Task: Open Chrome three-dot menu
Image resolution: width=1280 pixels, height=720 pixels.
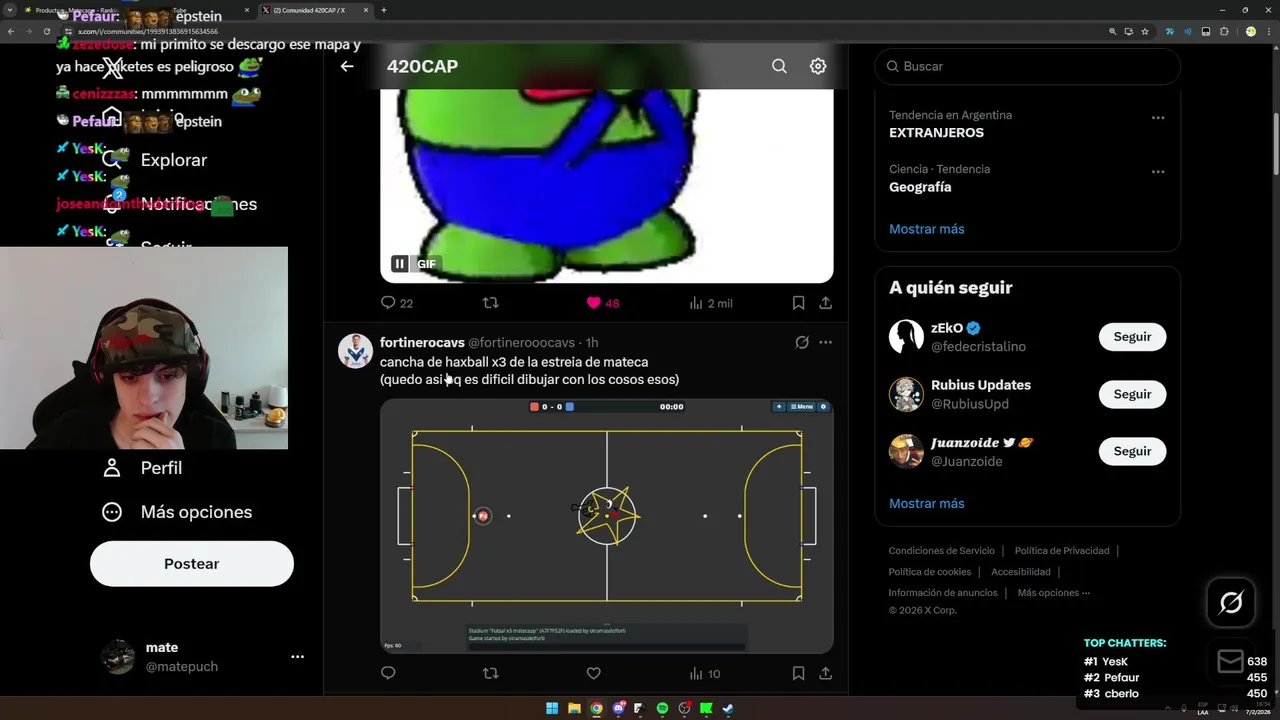Action: tap(1270, 31)
